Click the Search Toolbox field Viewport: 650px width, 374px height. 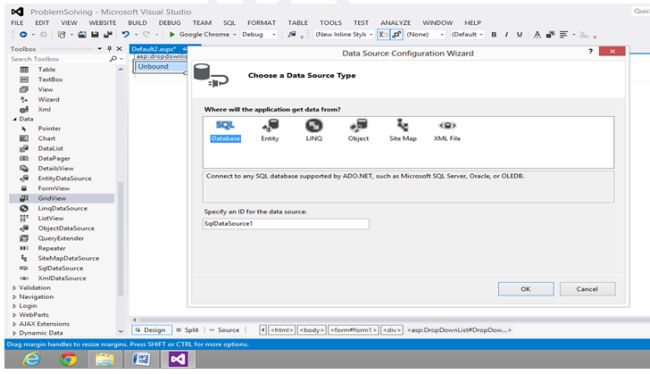[x=58, y=59]
